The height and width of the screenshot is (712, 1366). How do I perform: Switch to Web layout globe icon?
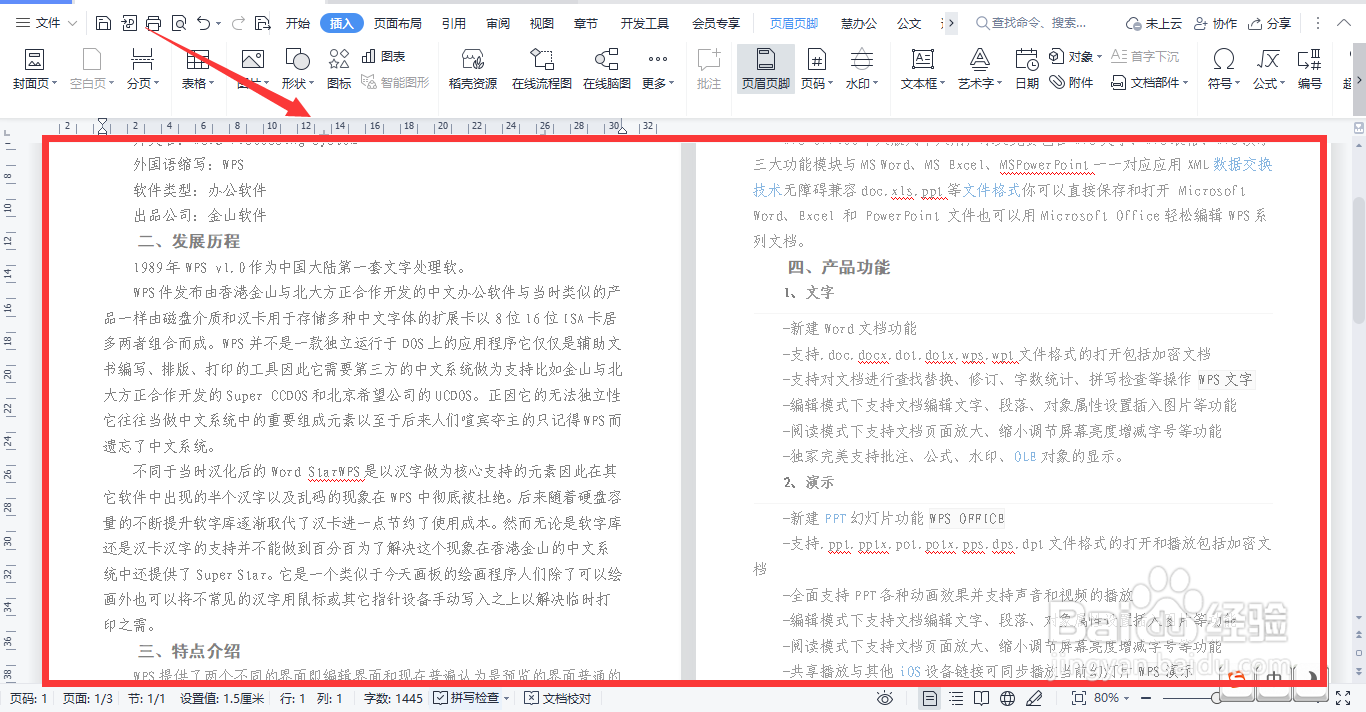coord(1008,698)
